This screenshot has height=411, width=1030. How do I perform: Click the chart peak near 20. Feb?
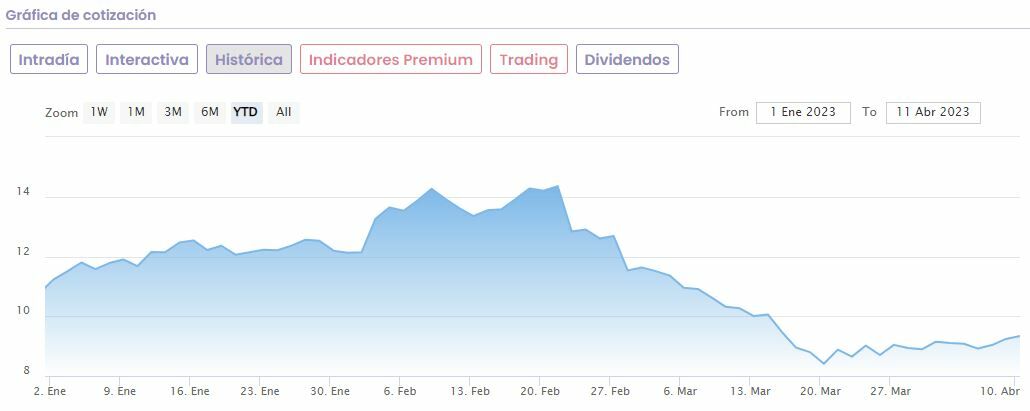tap(557, 186)
